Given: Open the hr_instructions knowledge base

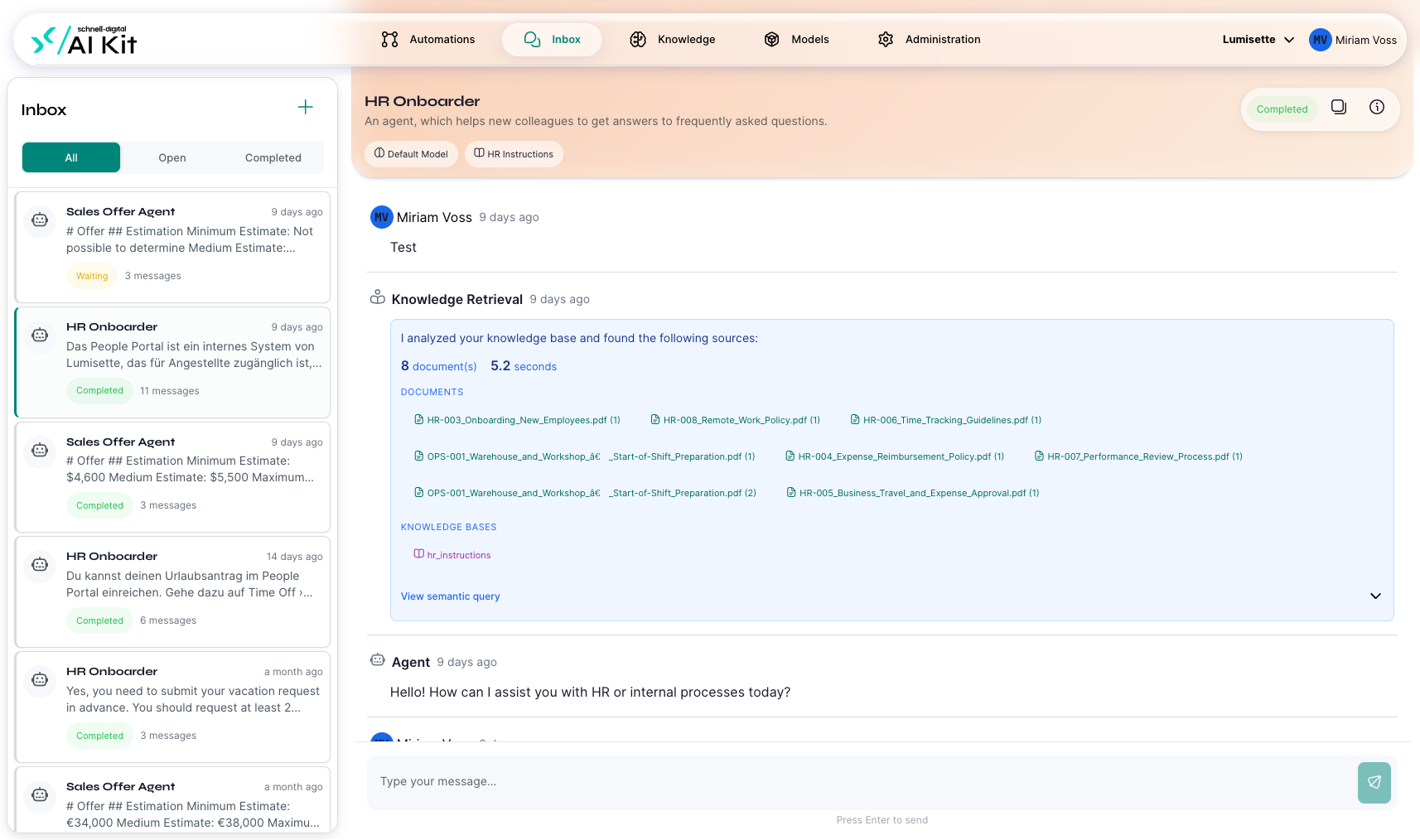Looking at the screenshot, I should pyautogui.click(x=452, y=555).
